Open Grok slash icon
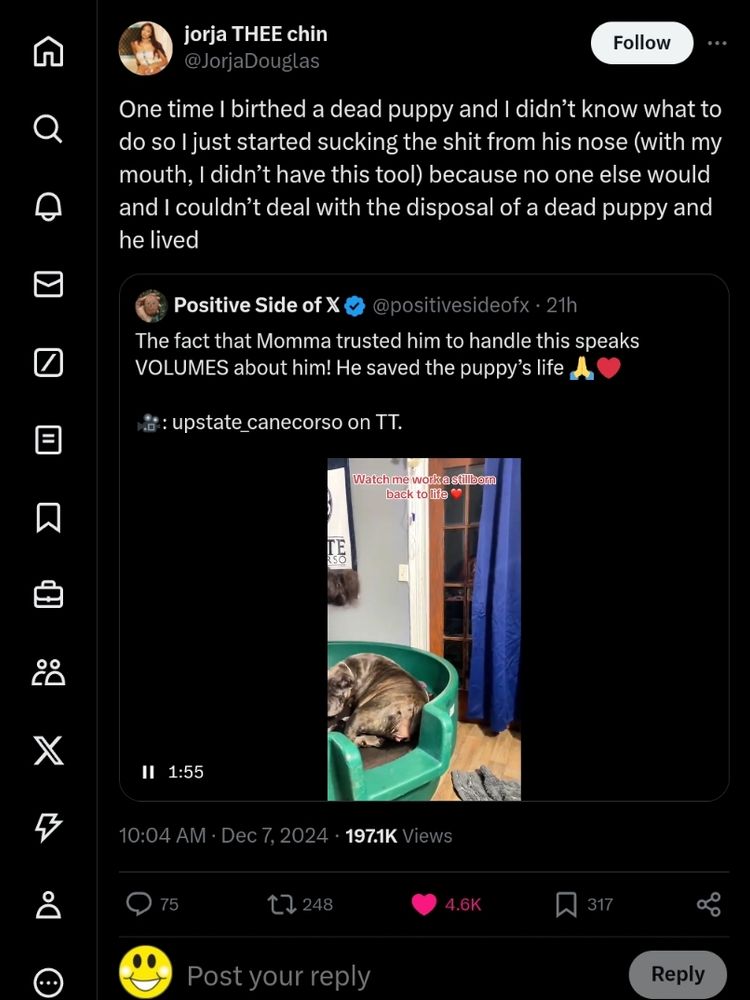Viewport: 750px width, 1000px height. 48,362
